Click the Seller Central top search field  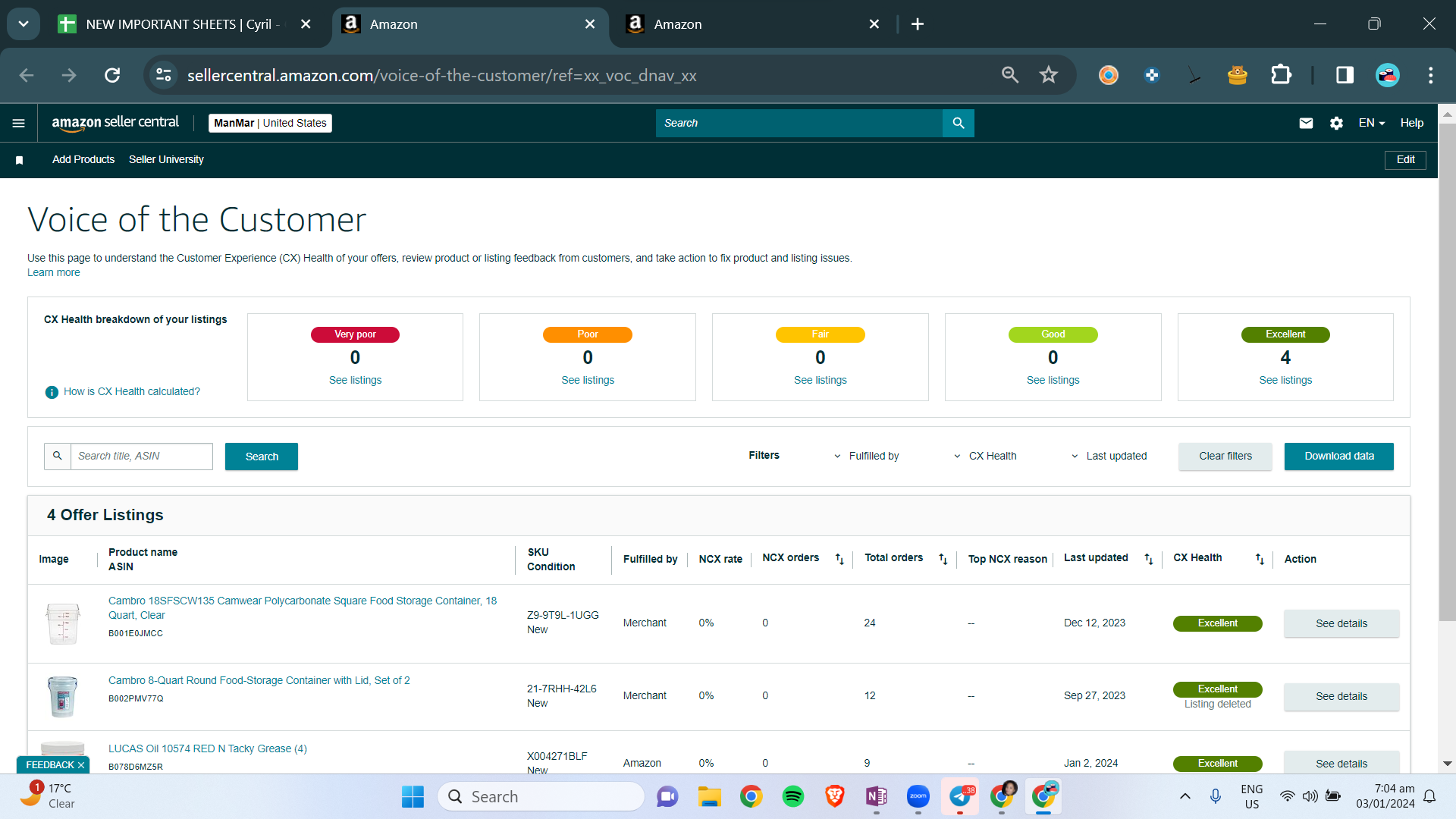pos(799,123)
